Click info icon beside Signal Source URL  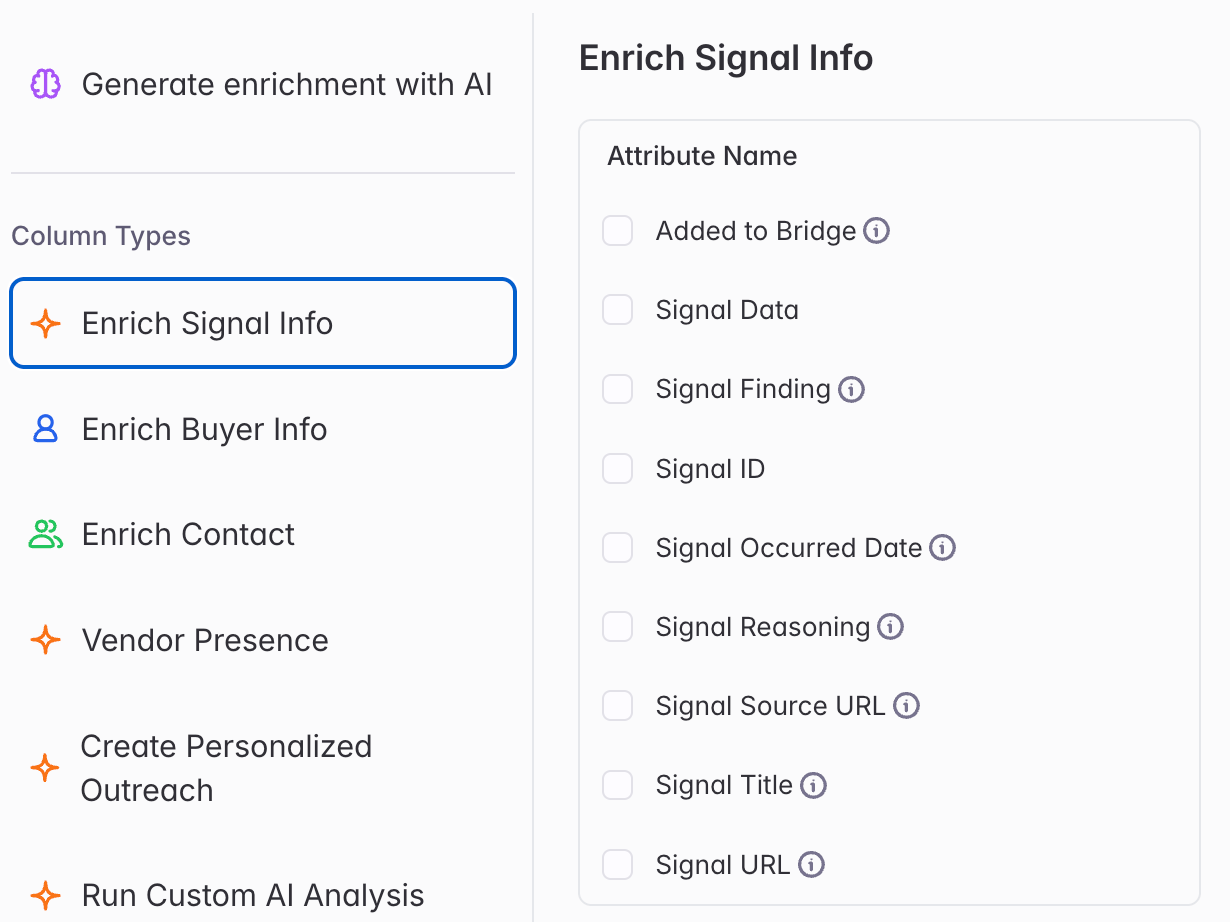pyautogui.click(x=906, y=706)
